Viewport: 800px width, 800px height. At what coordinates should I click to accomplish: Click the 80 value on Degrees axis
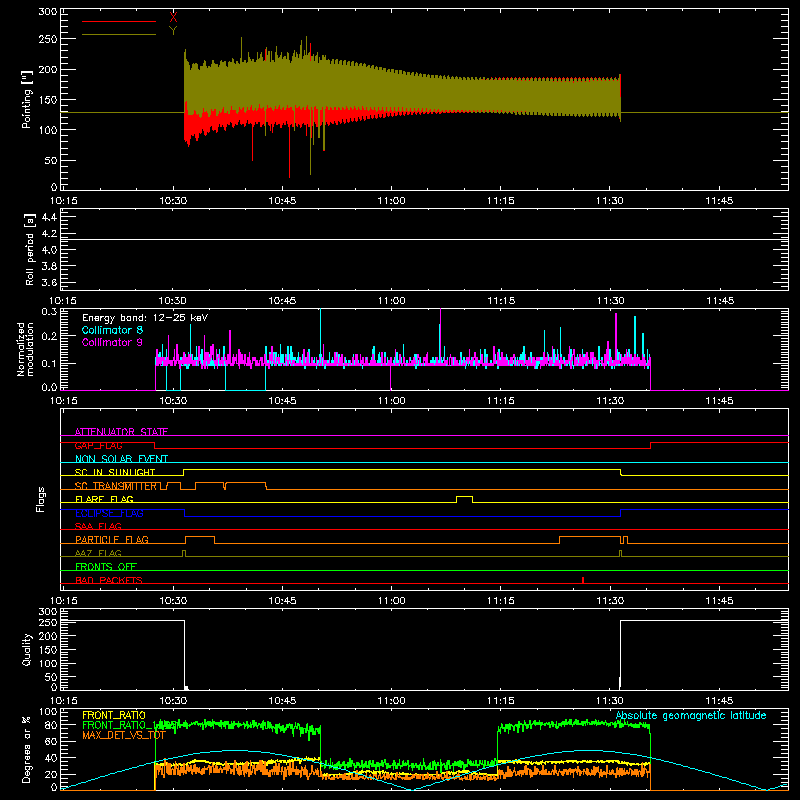(51, 725)
